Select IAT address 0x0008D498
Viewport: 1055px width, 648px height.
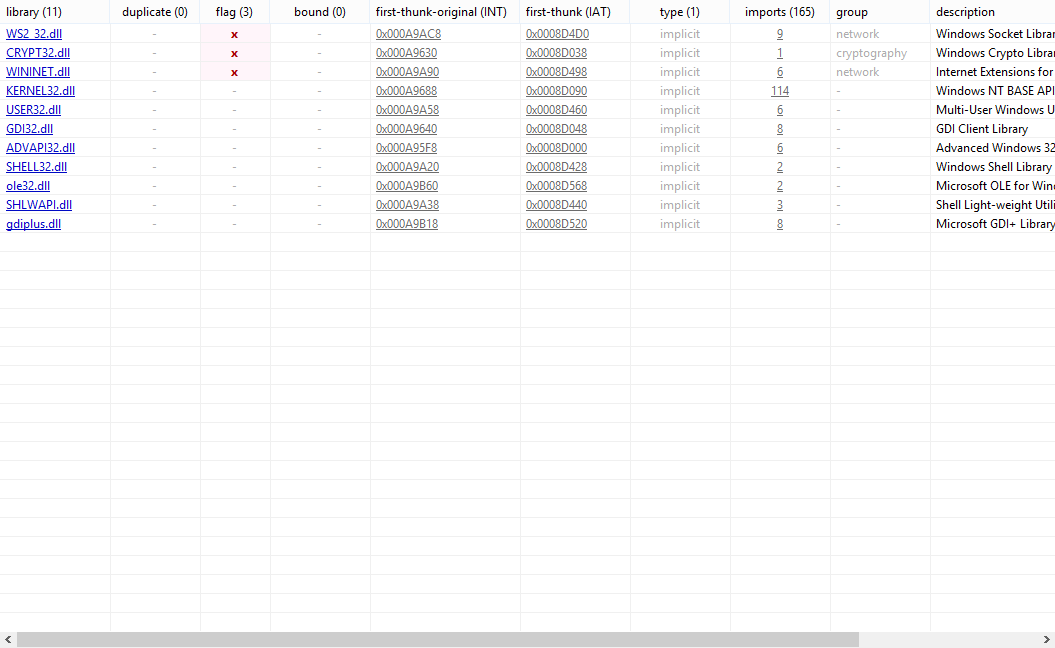coord(556,72)
